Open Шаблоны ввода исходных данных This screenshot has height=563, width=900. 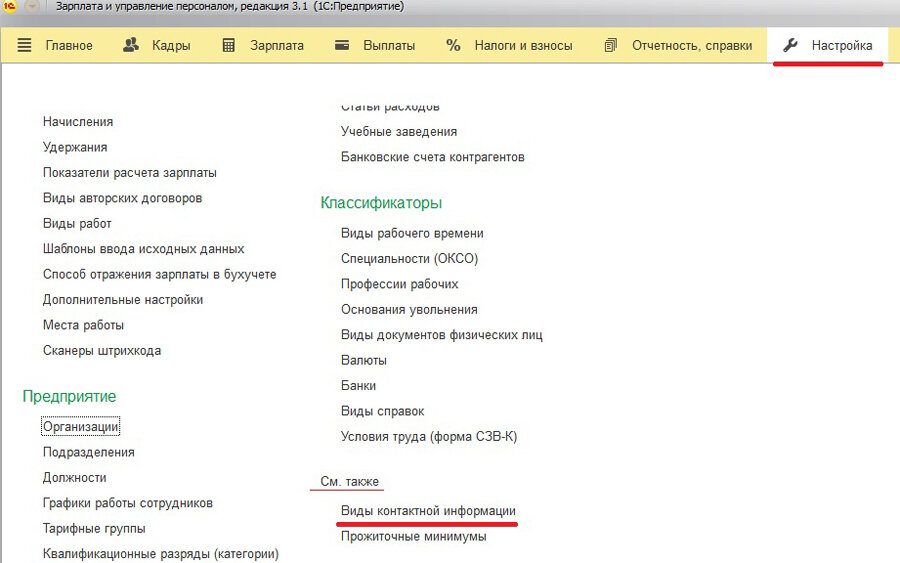(143, 249)
